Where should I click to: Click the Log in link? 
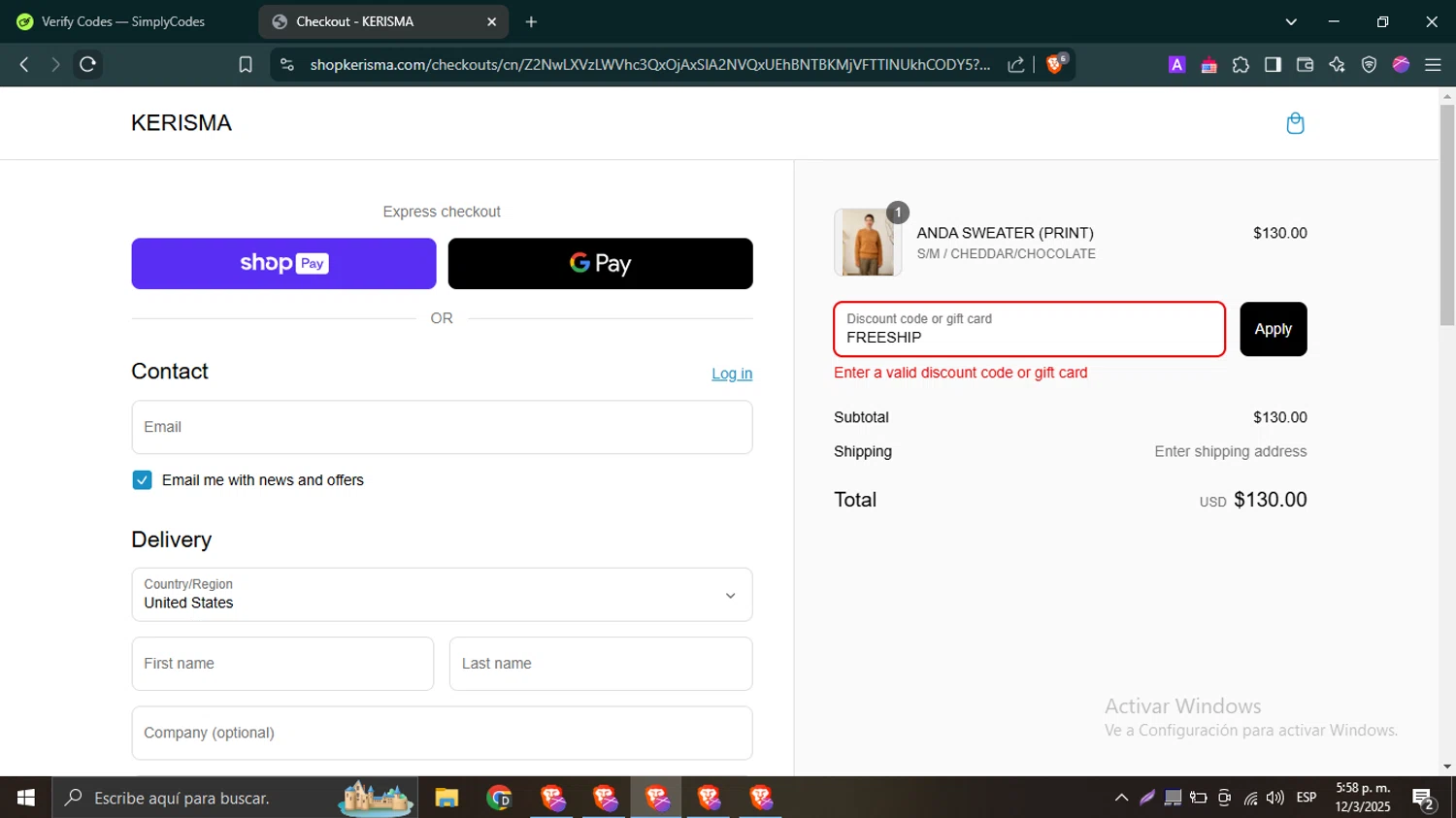[732, 374]
